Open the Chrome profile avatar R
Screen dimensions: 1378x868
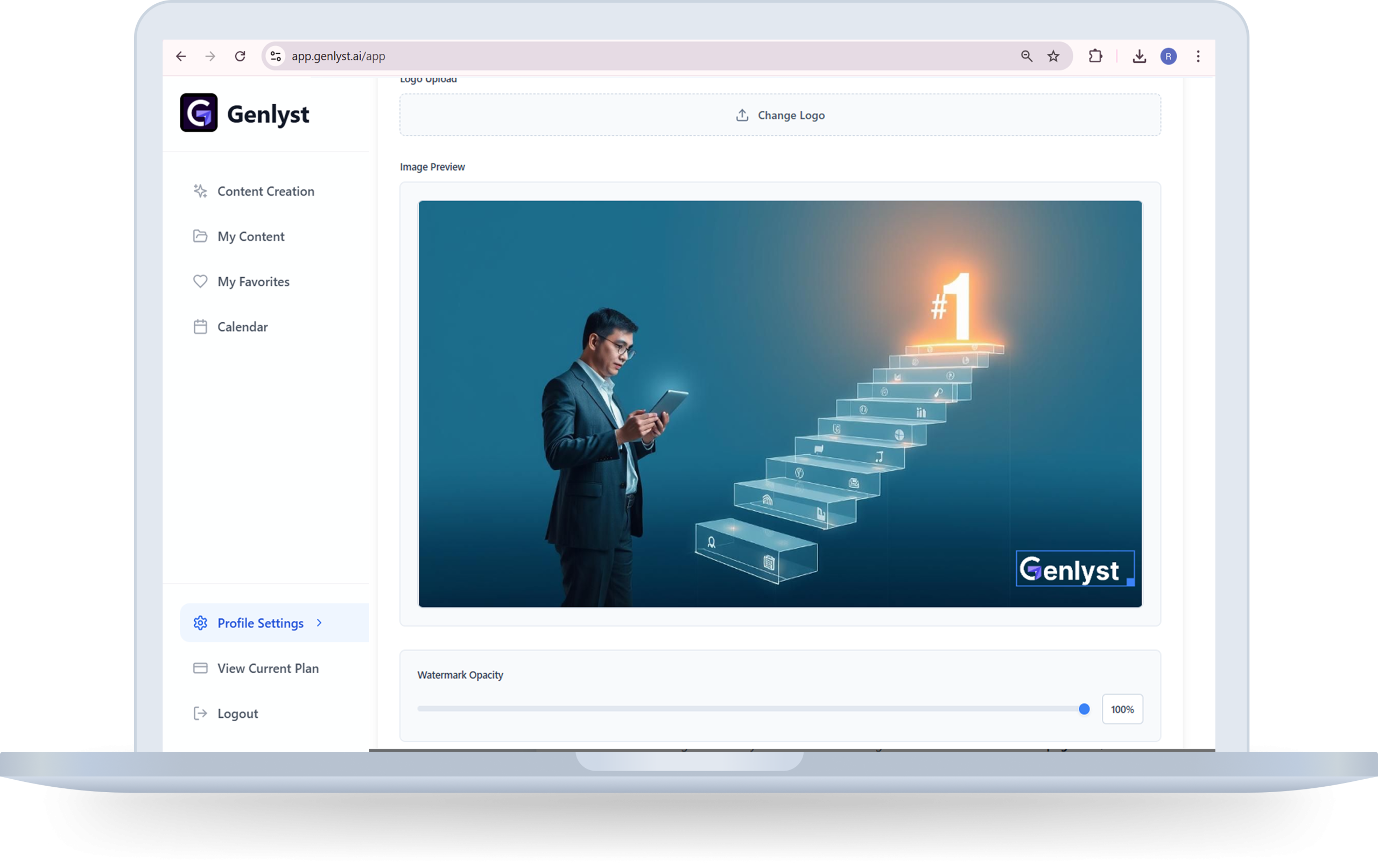pos(1169,56)
